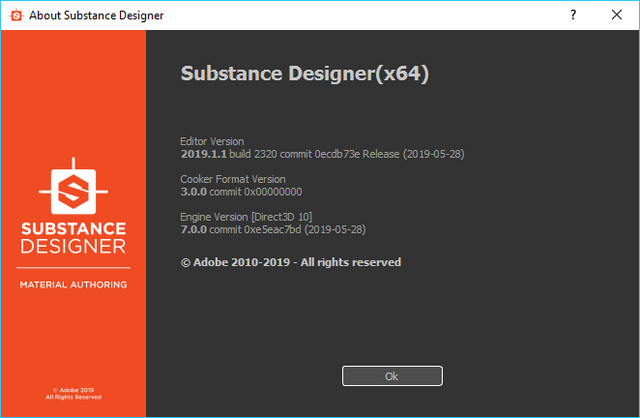Click the question mark help button

point(573,15)
